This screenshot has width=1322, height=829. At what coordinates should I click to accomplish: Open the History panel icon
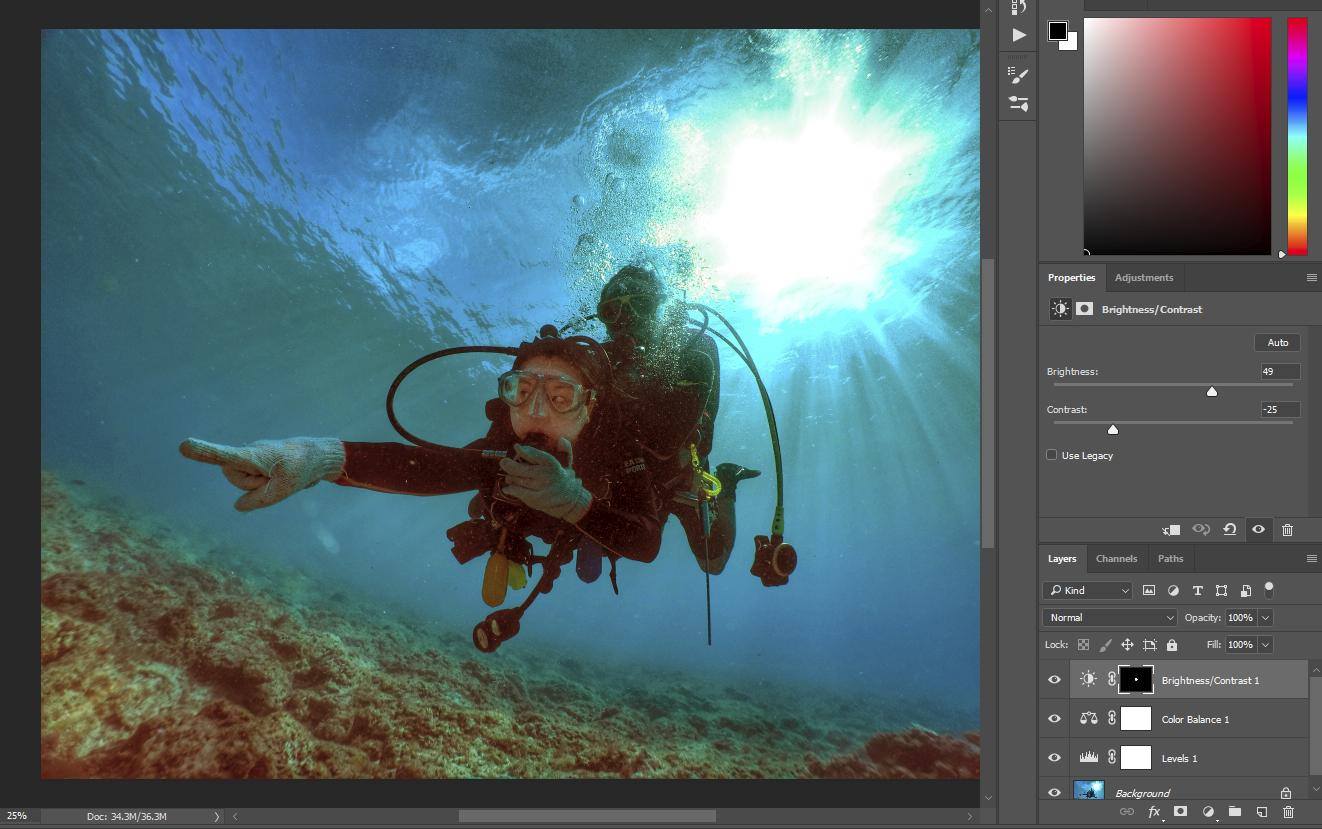(1018, 7)
